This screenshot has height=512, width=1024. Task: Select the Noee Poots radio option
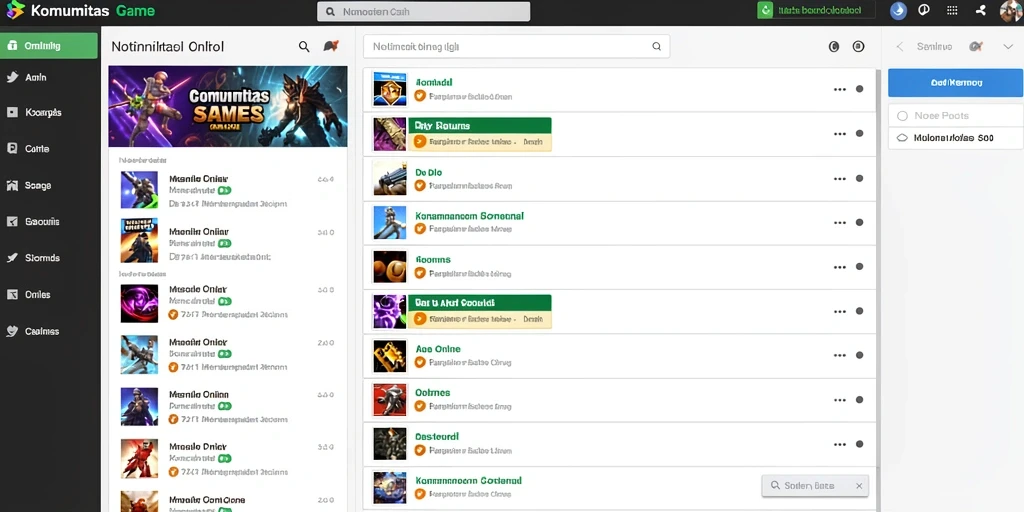(903, 116)
